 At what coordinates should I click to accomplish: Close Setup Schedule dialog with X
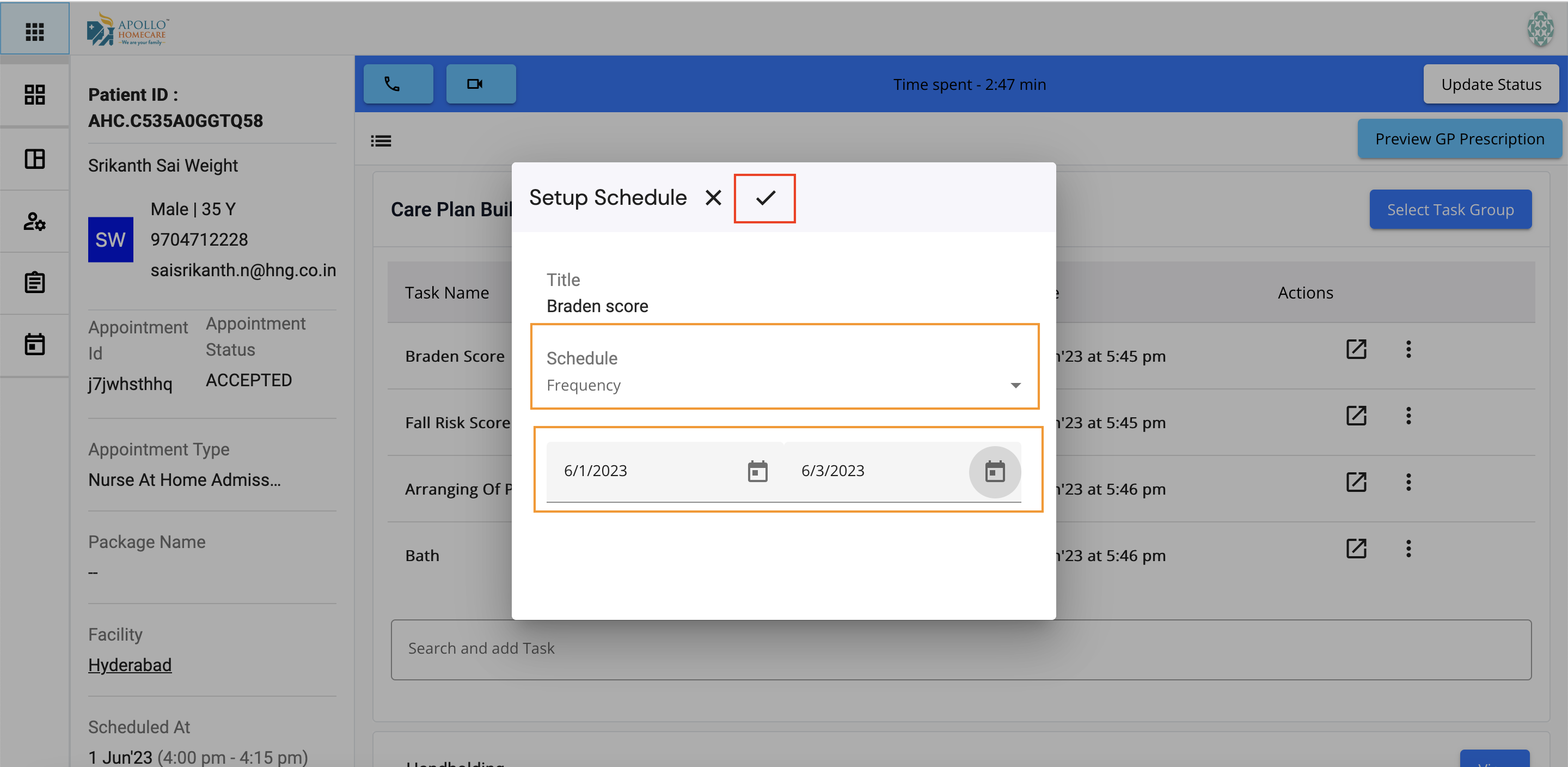pos(713,198)
